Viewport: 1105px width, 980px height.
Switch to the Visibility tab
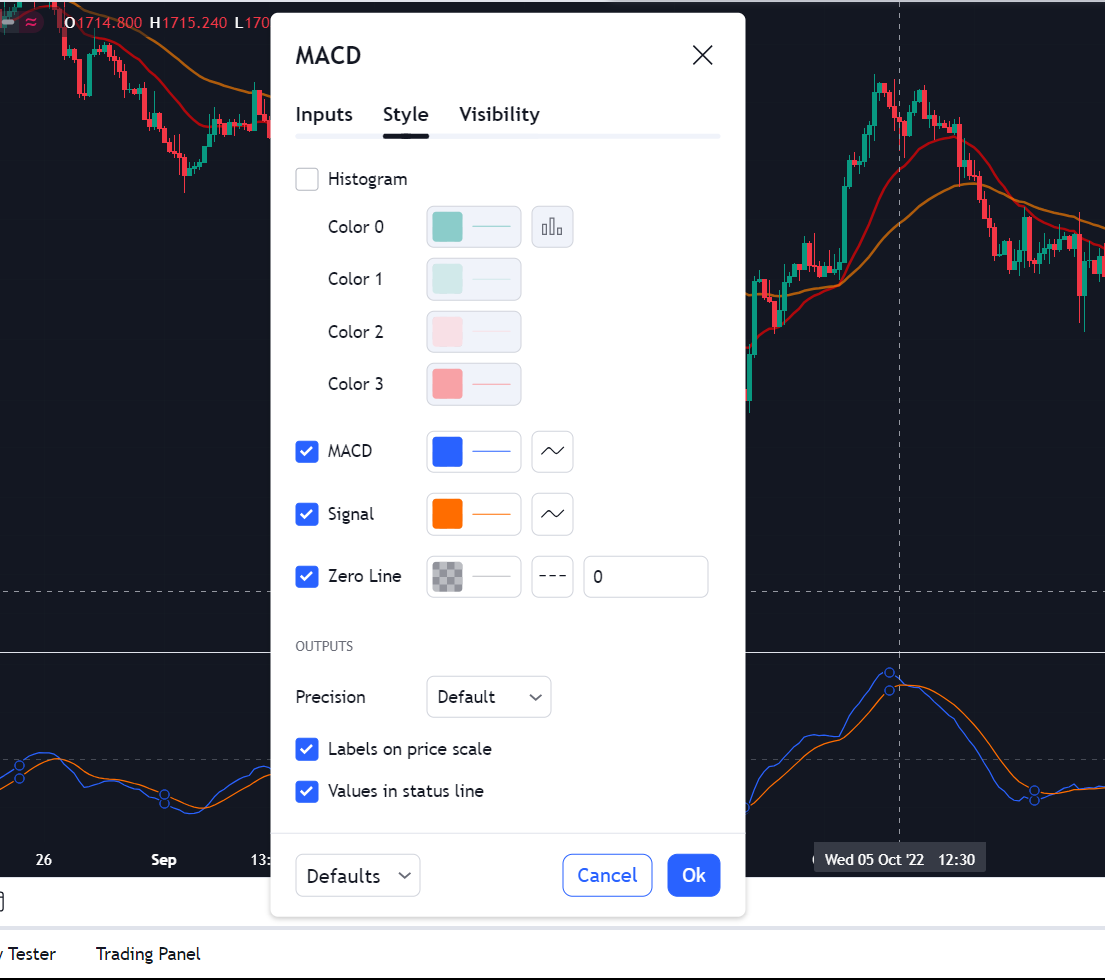[499, 114]
